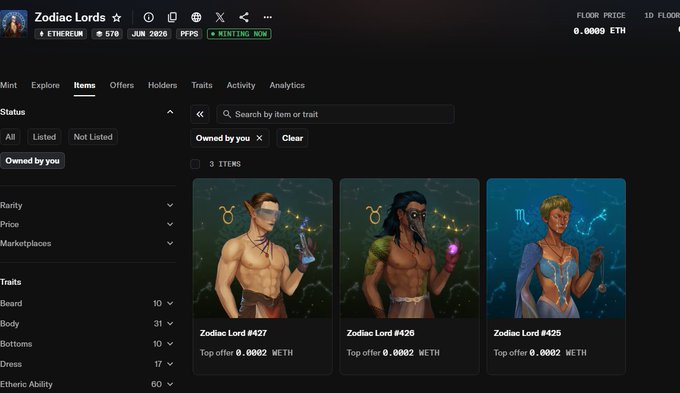Expand the Marketplaces filter
The height and width of the screenshot is (393, 680).
click(x=87, y=243)
